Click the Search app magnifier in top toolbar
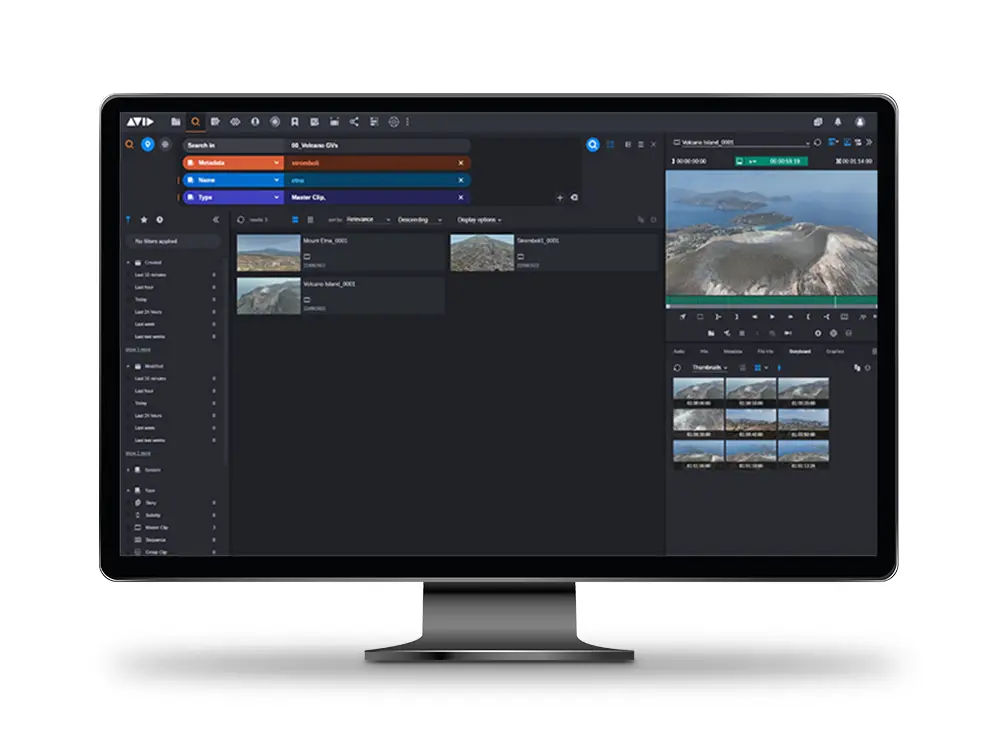The image size is (1000, 750). coord(196,121)
